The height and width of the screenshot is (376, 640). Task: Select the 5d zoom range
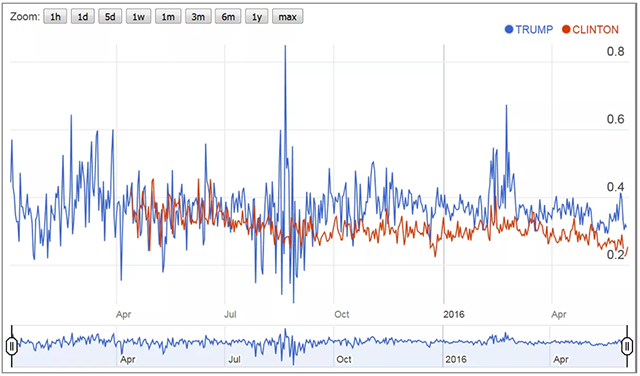(x=110, y=17)
